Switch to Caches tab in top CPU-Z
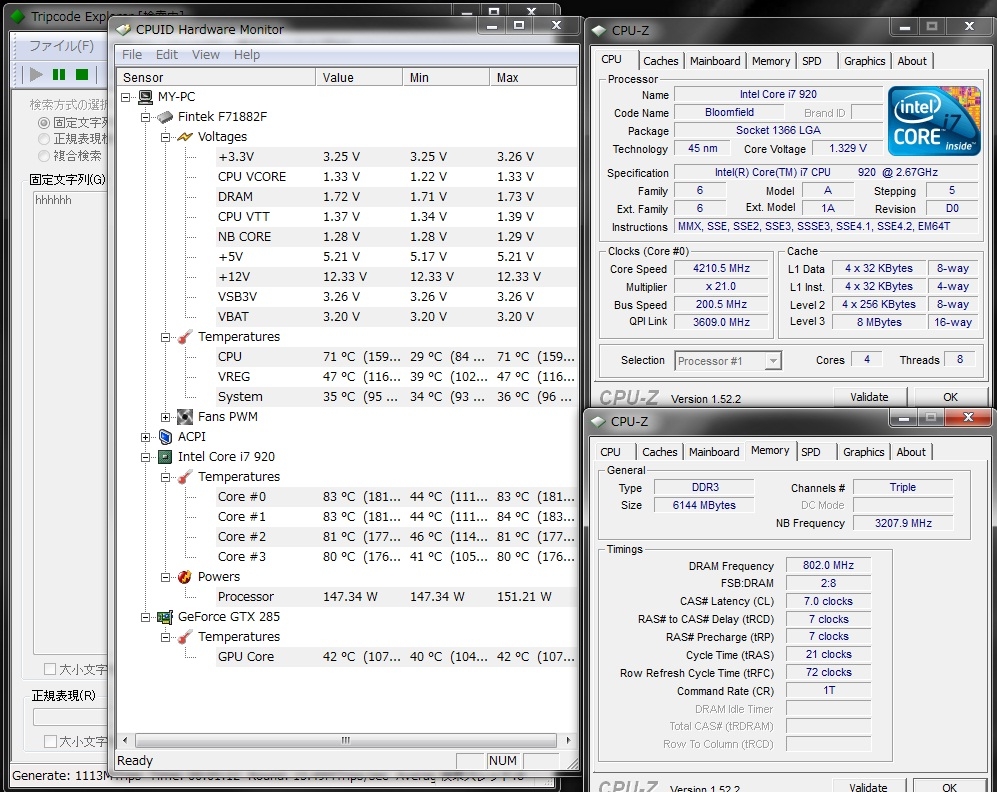The image size is (997, 792). pyautogui.click(x=661, y=61)
